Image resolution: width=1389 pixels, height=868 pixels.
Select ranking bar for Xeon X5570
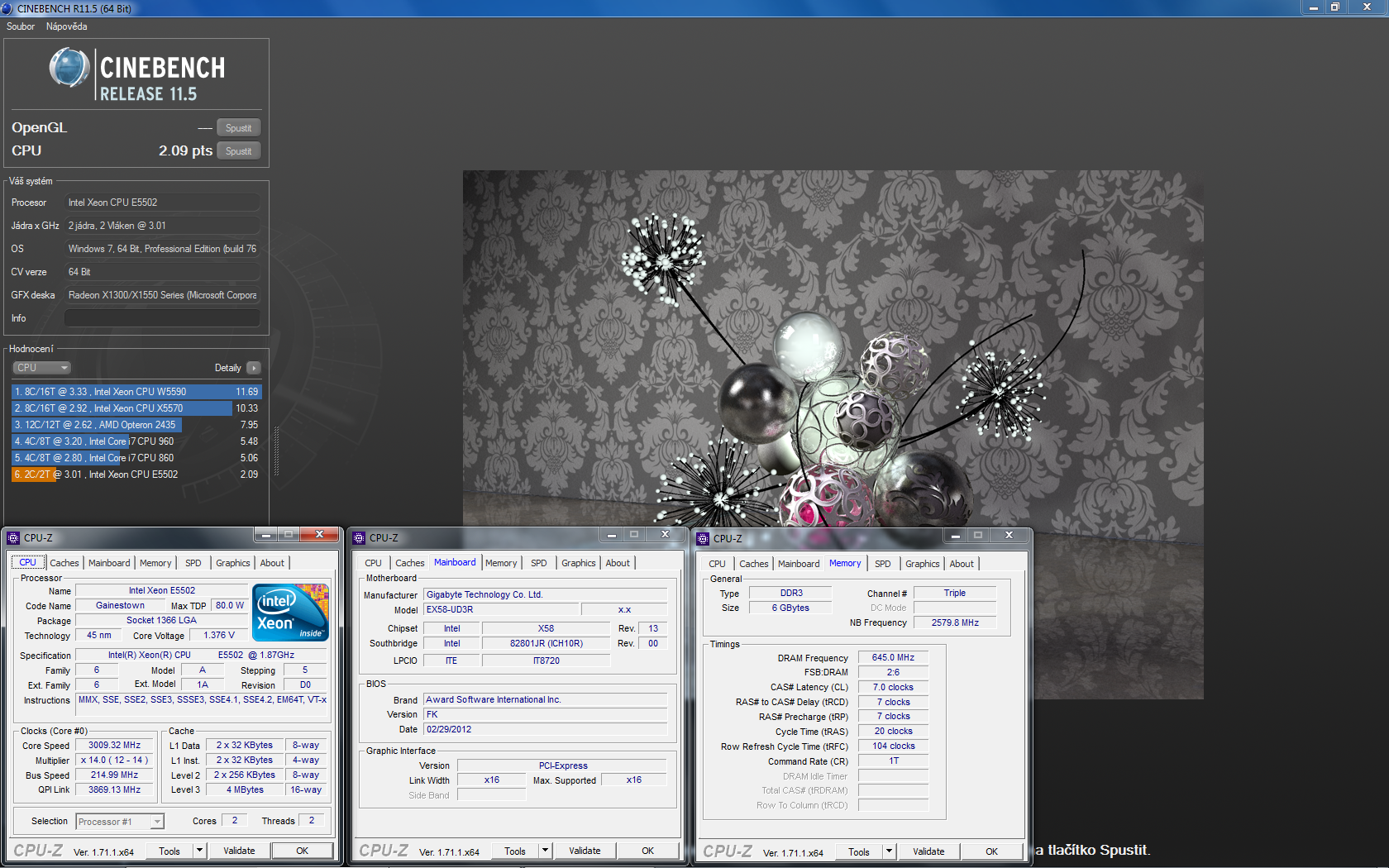coord(136,408)
